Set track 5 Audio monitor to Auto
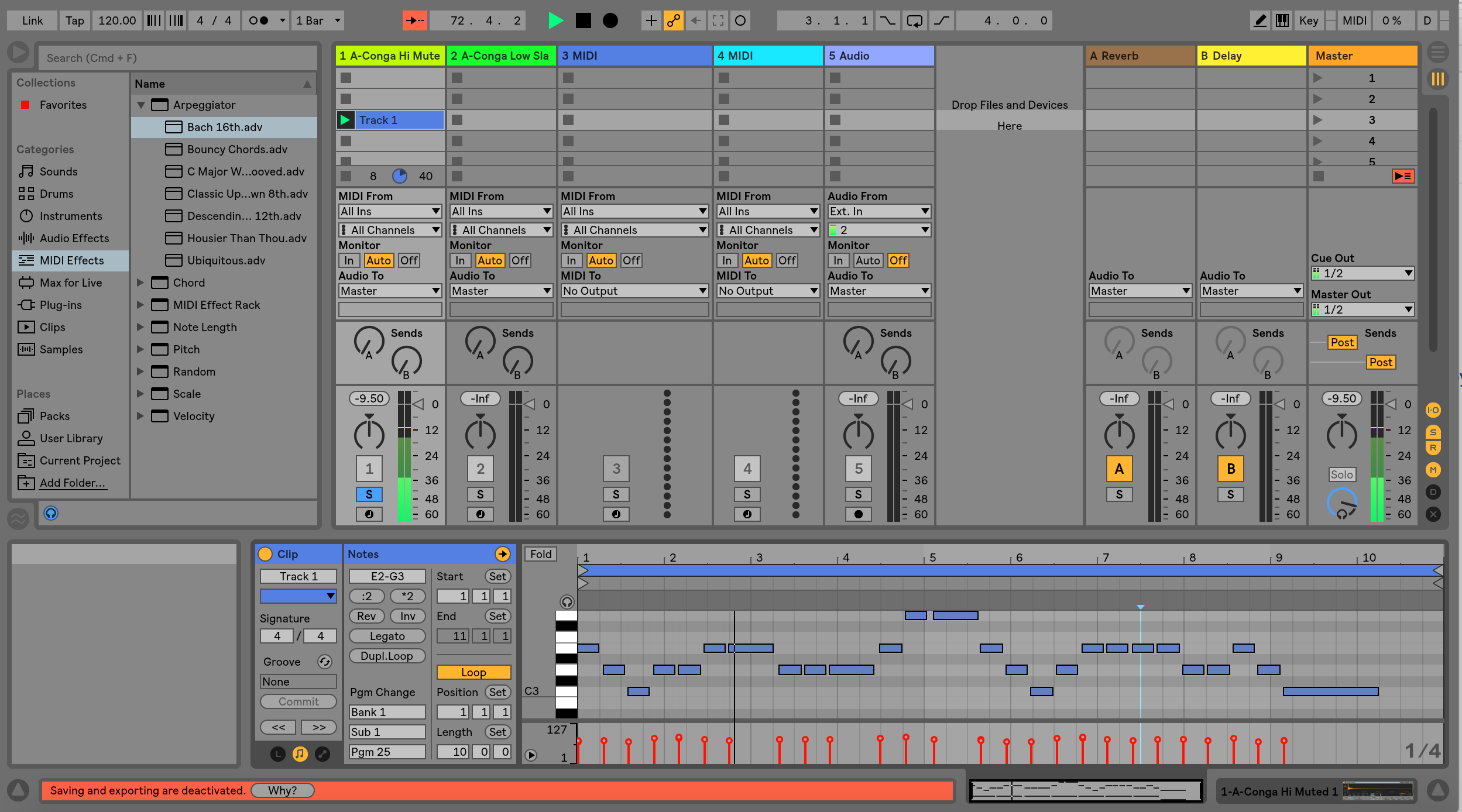Image resolution: width=1462 pixels, height=812 pixels. coord(867,260)
